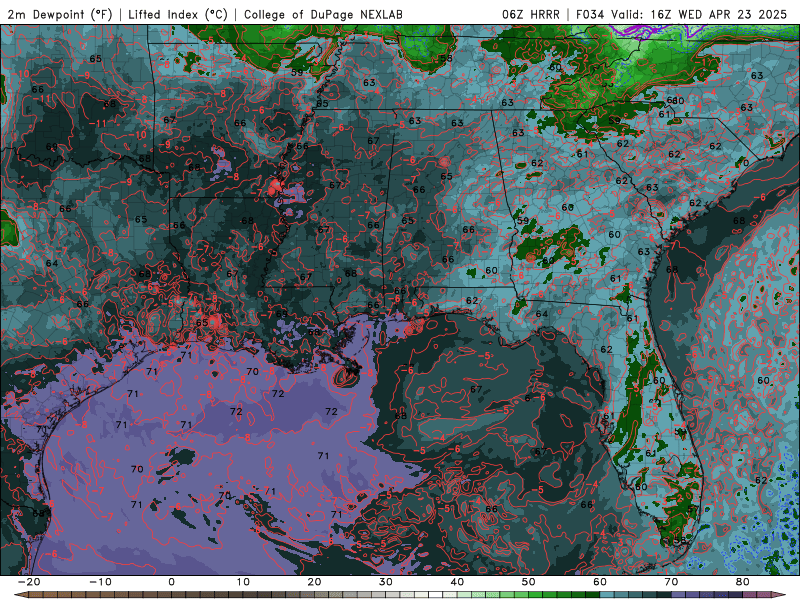Click the "56" dewpoint value at Florida's southern tip

[680, 540]
